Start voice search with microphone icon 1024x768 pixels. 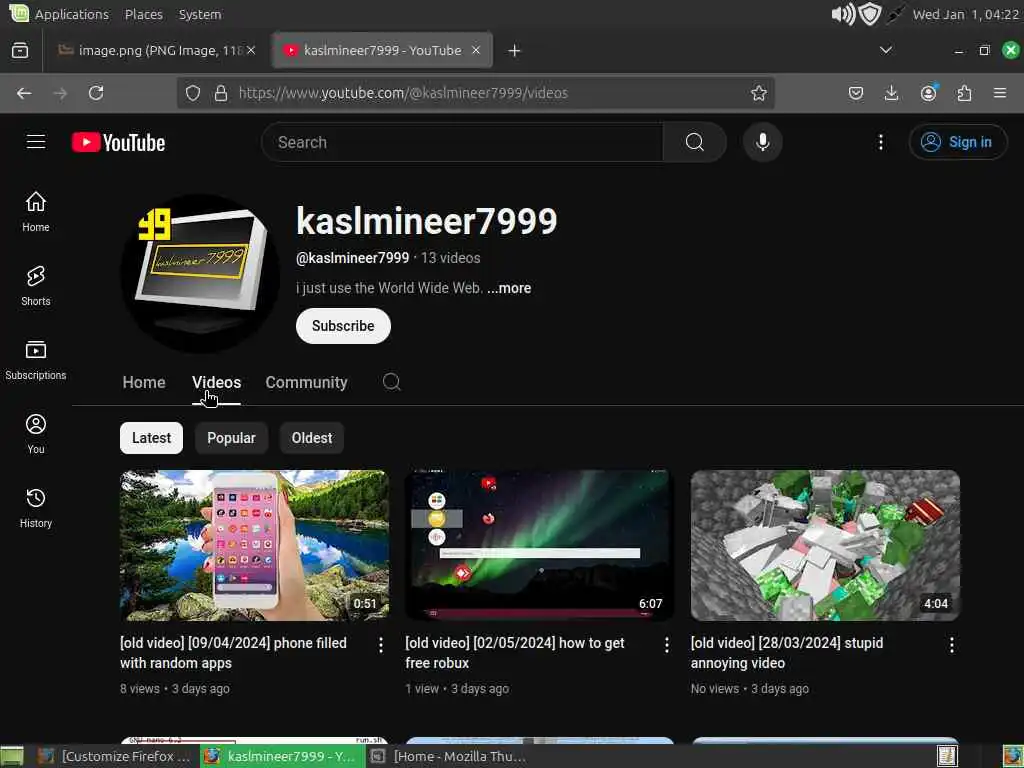[x=762, y=142]
